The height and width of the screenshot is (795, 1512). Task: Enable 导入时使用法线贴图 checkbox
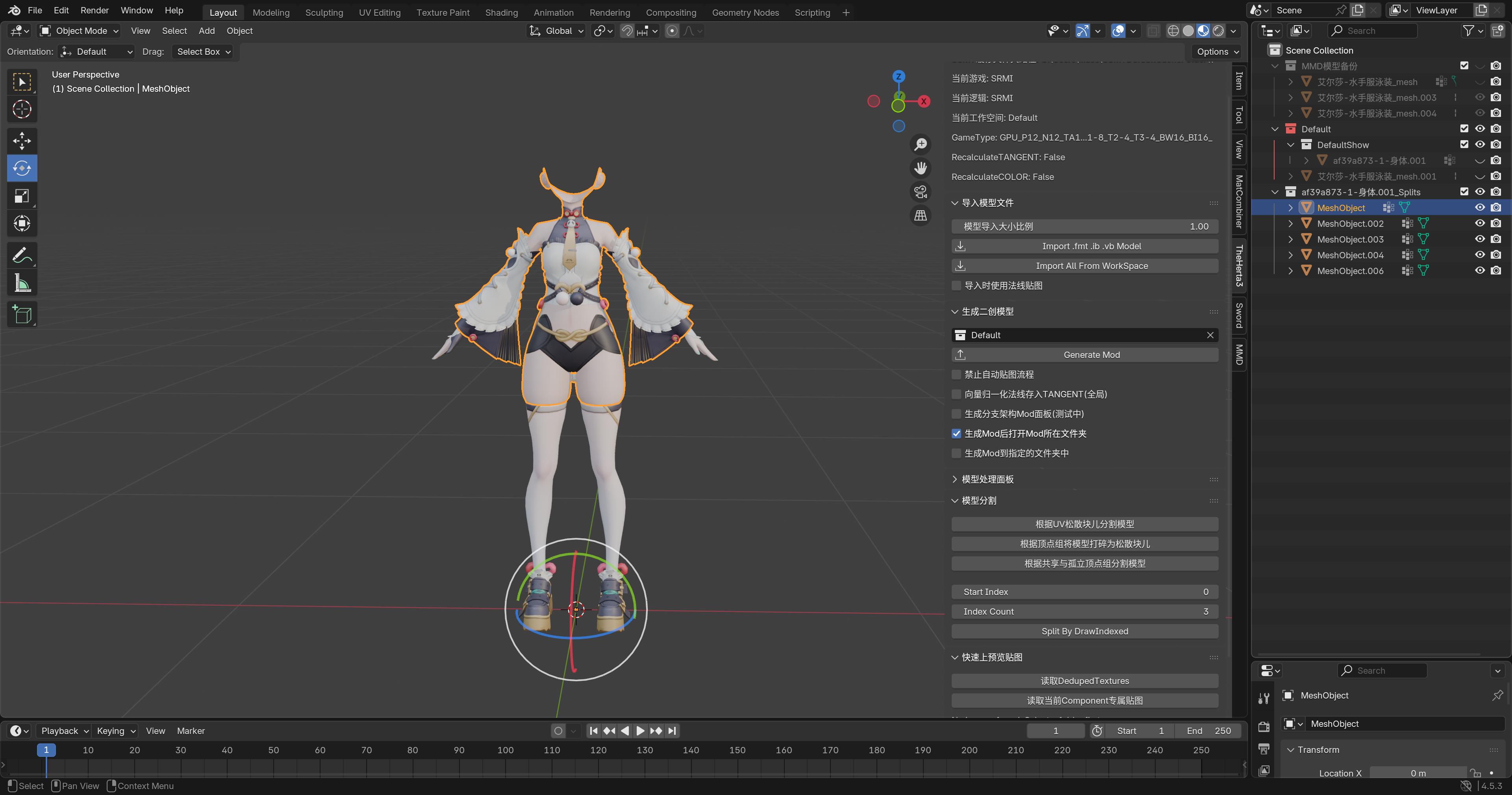pyautogui.click(x=957, y=285)
